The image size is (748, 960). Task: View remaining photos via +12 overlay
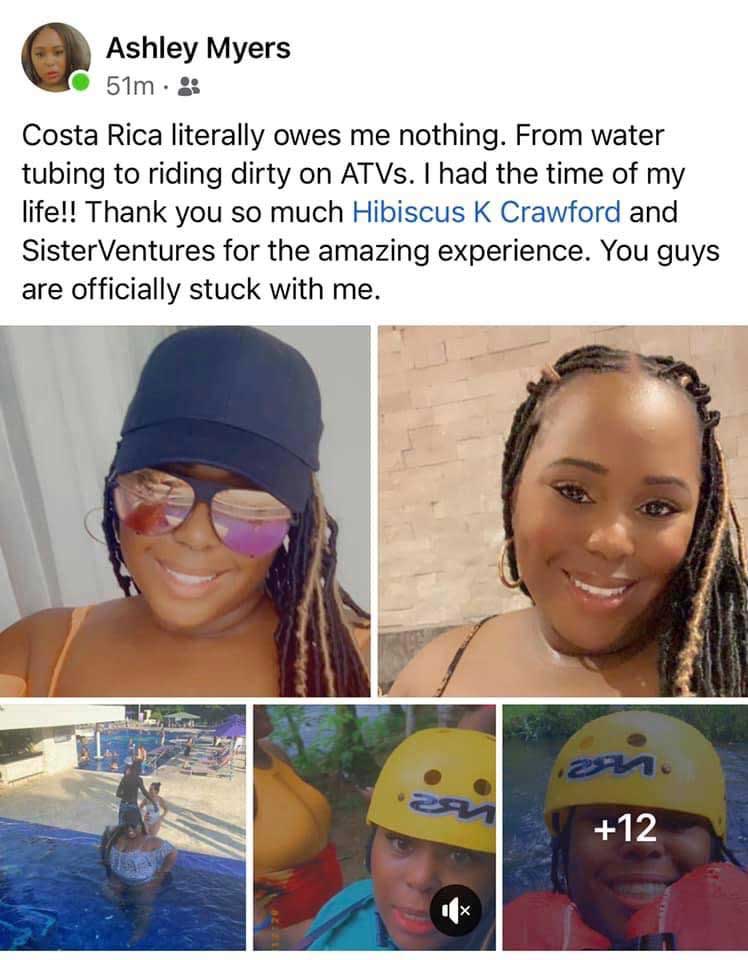(625, 827)
